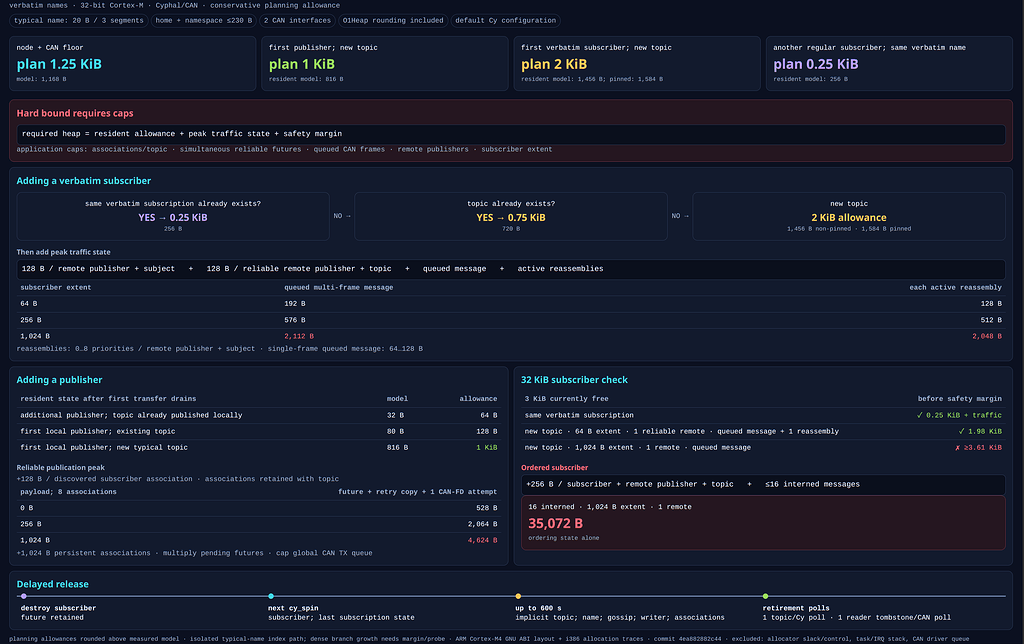Select the 'typical name: 20 B / 3 segments' chip

(x=78, y=20)
